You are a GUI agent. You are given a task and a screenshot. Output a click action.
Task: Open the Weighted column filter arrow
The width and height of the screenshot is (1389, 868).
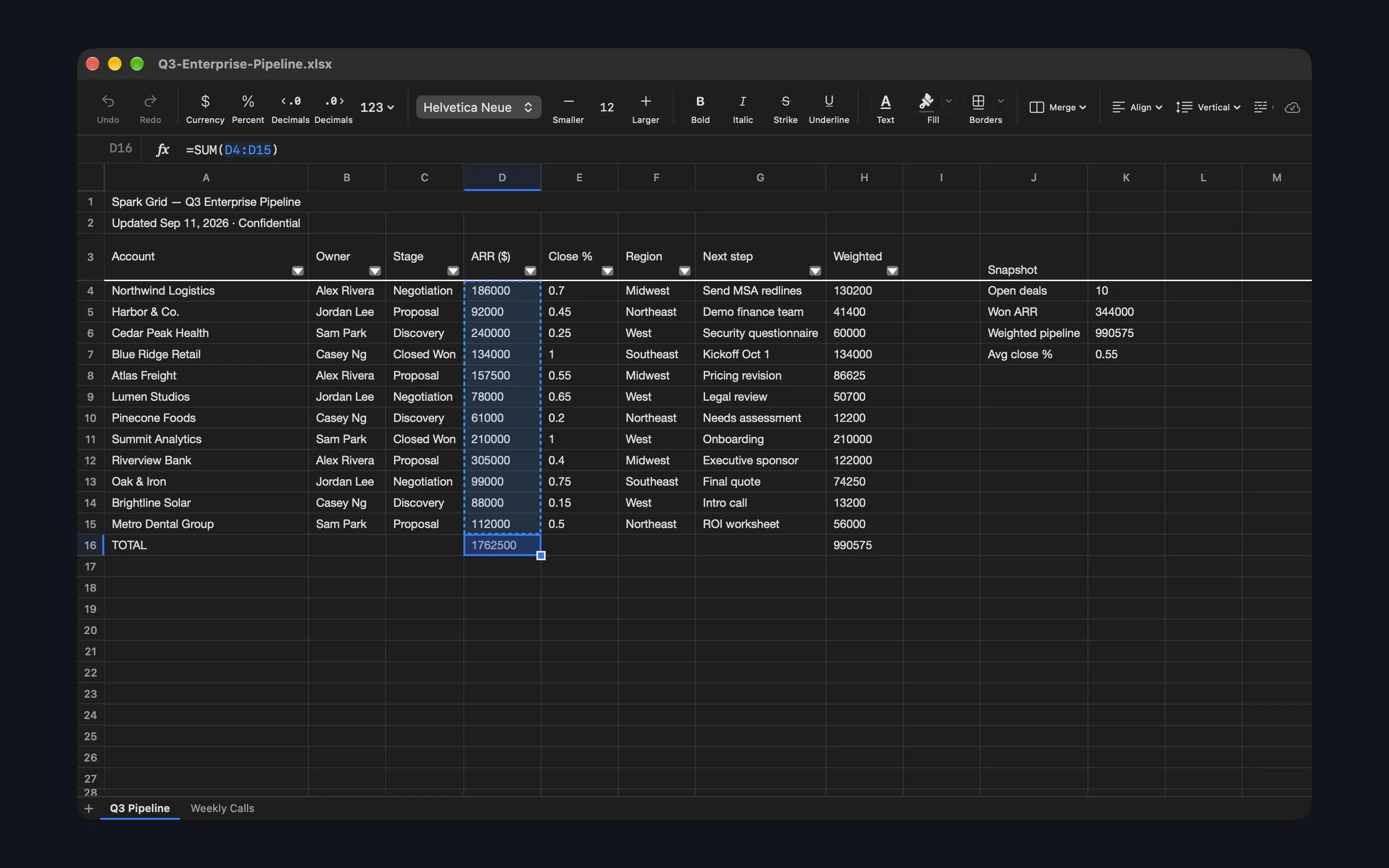[x=892, y=271]
